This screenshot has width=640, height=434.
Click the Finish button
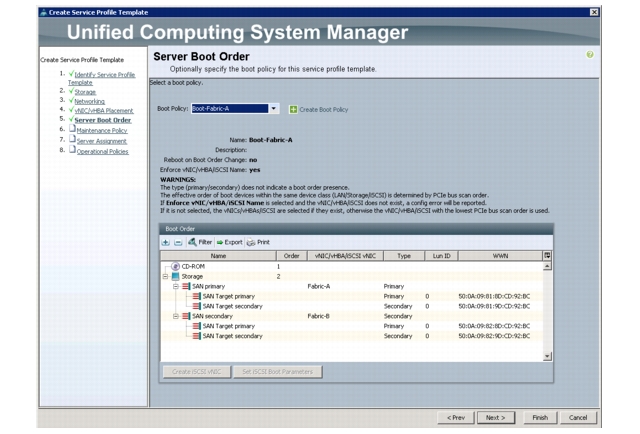tap(540, 418)
